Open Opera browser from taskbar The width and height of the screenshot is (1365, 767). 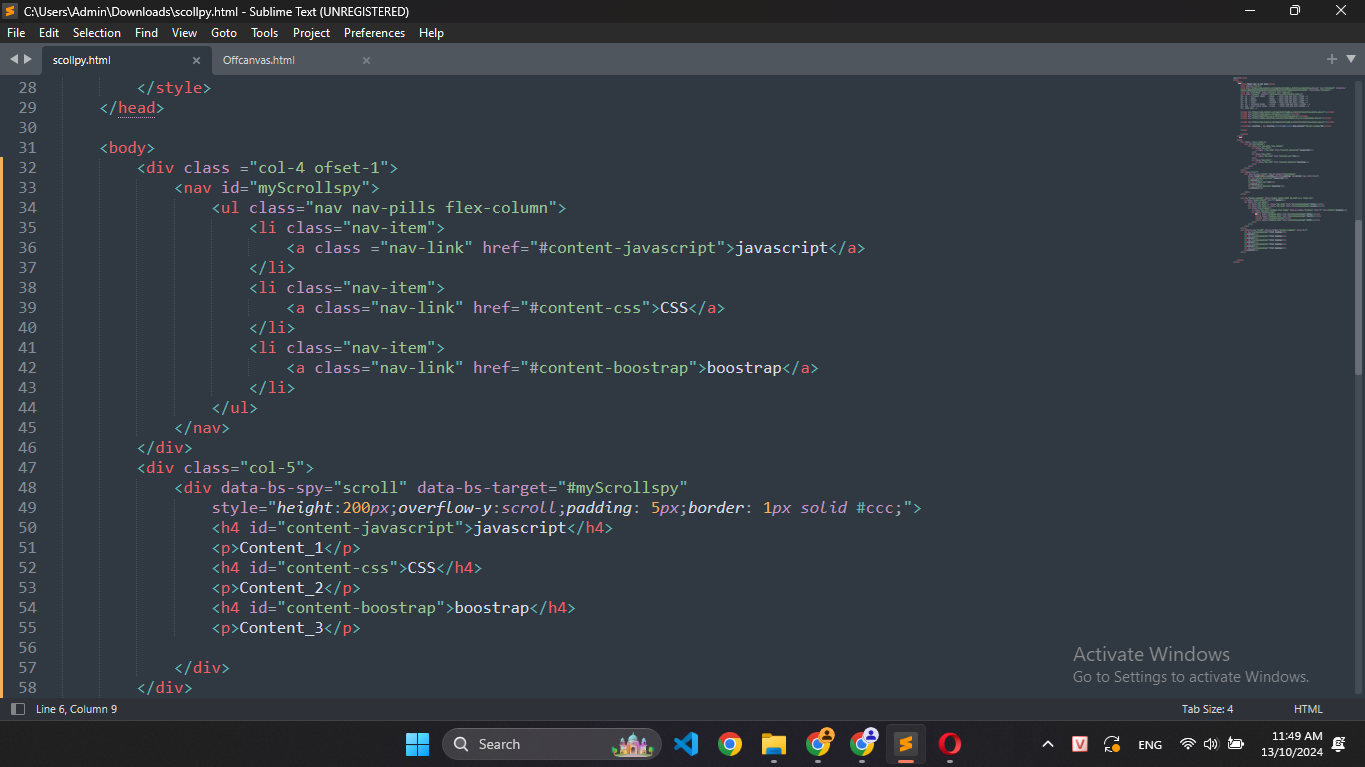[950, 744]
